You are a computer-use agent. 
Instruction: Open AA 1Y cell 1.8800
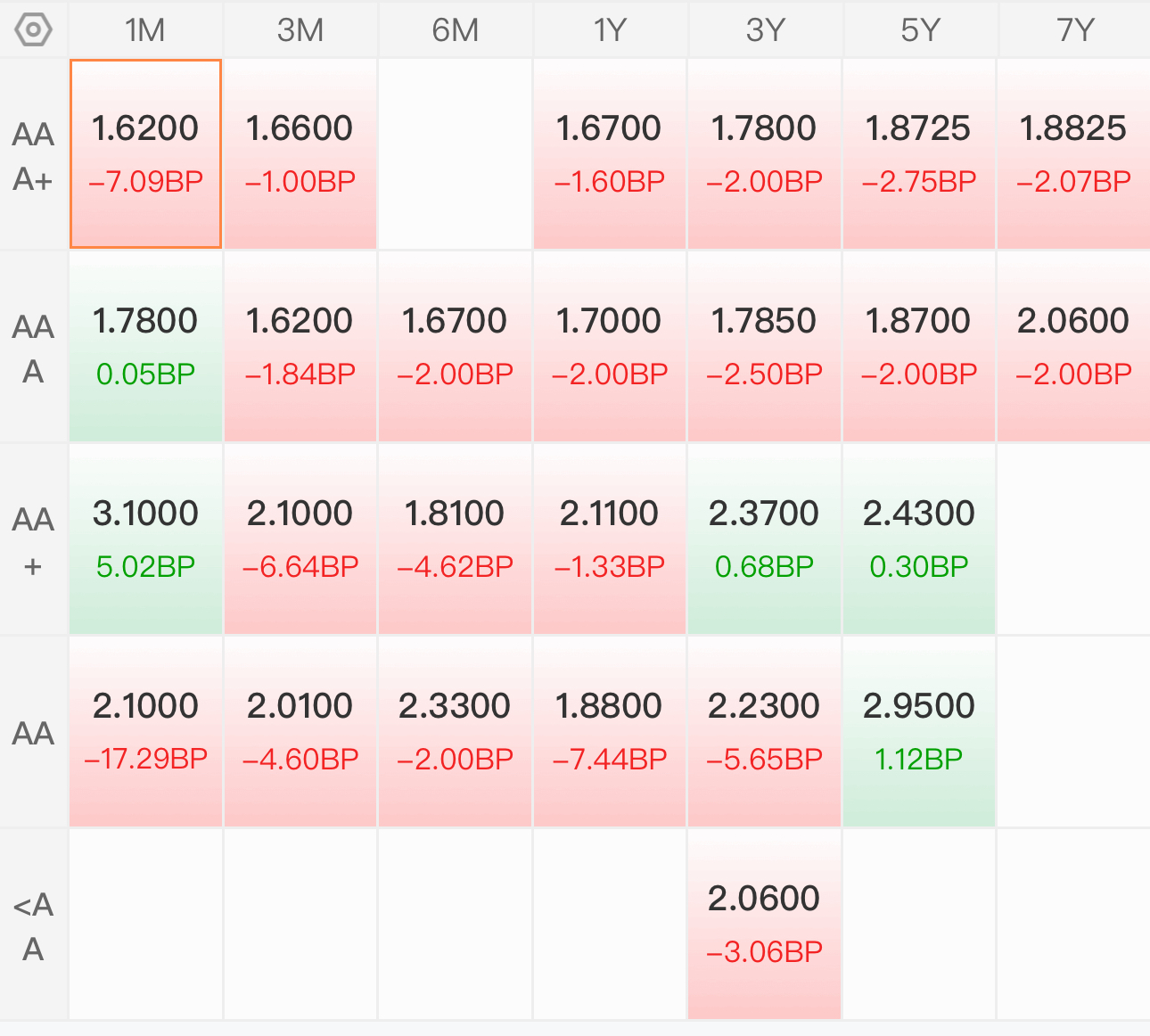click(x=610, y=732)
